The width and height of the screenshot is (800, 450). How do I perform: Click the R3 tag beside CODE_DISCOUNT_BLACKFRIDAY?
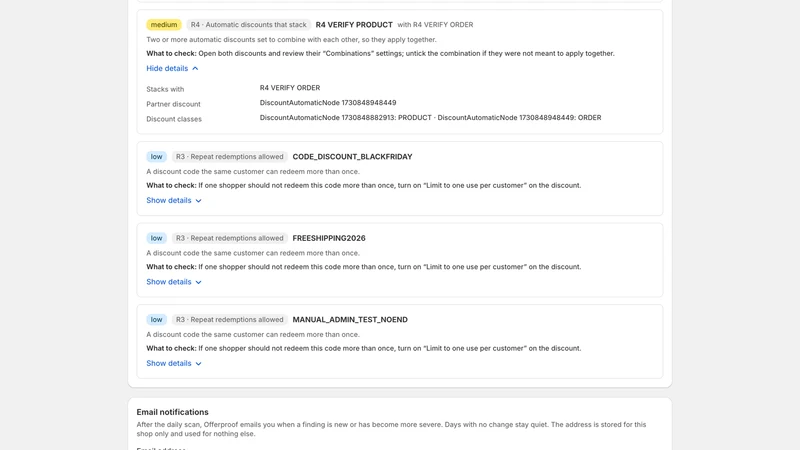[x=230, y=157]
